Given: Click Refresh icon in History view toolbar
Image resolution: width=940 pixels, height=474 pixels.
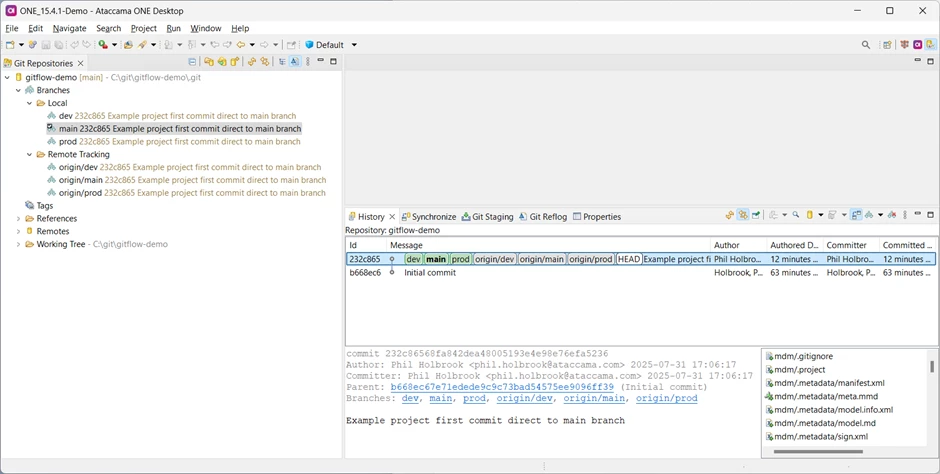Looking at the screenshot, I should tap(730, 215).
